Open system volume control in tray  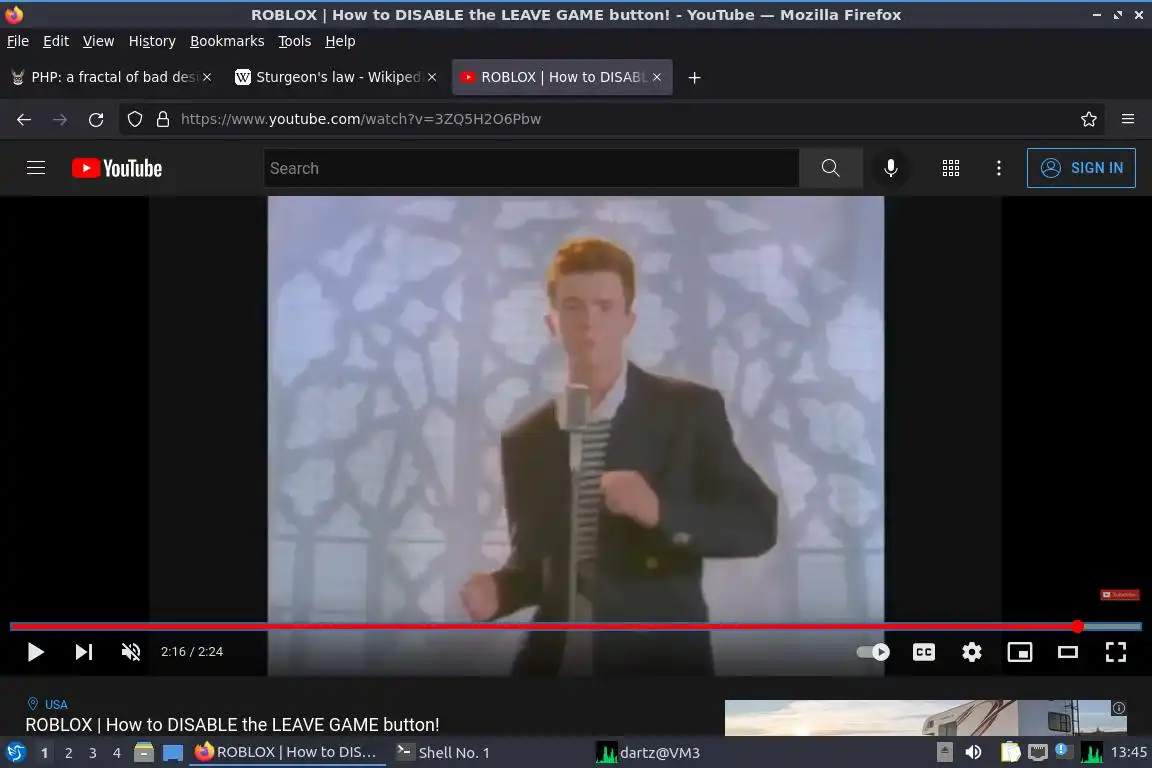973,753
